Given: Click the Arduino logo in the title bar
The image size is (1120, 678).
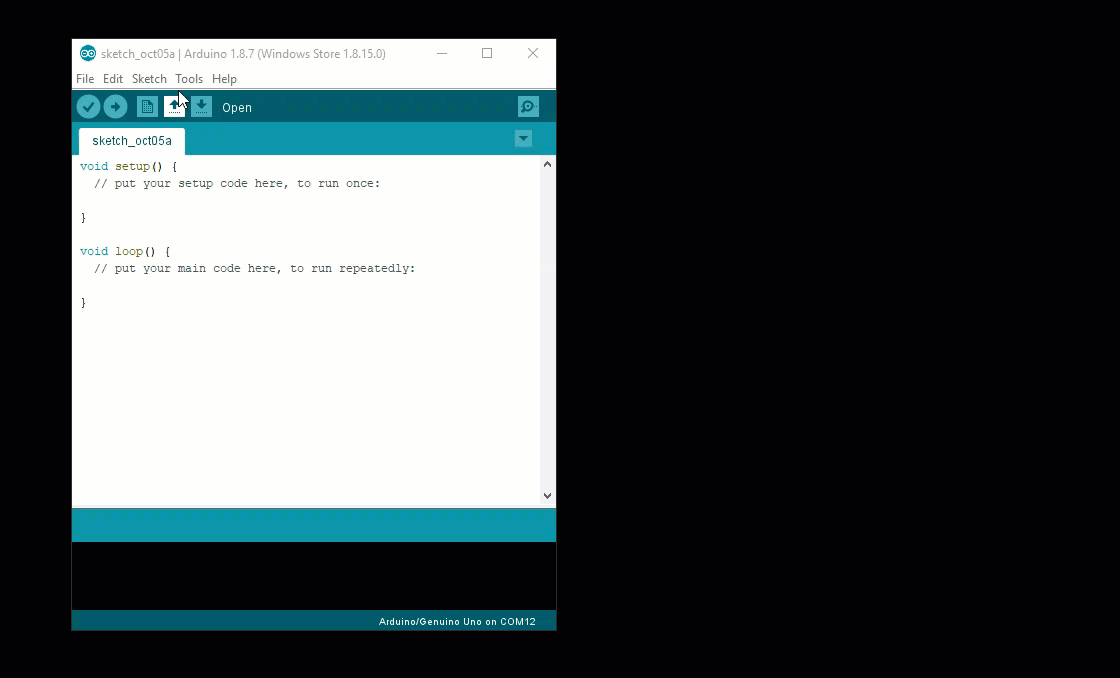Looking at the screenshot, I should pos(88,53).
